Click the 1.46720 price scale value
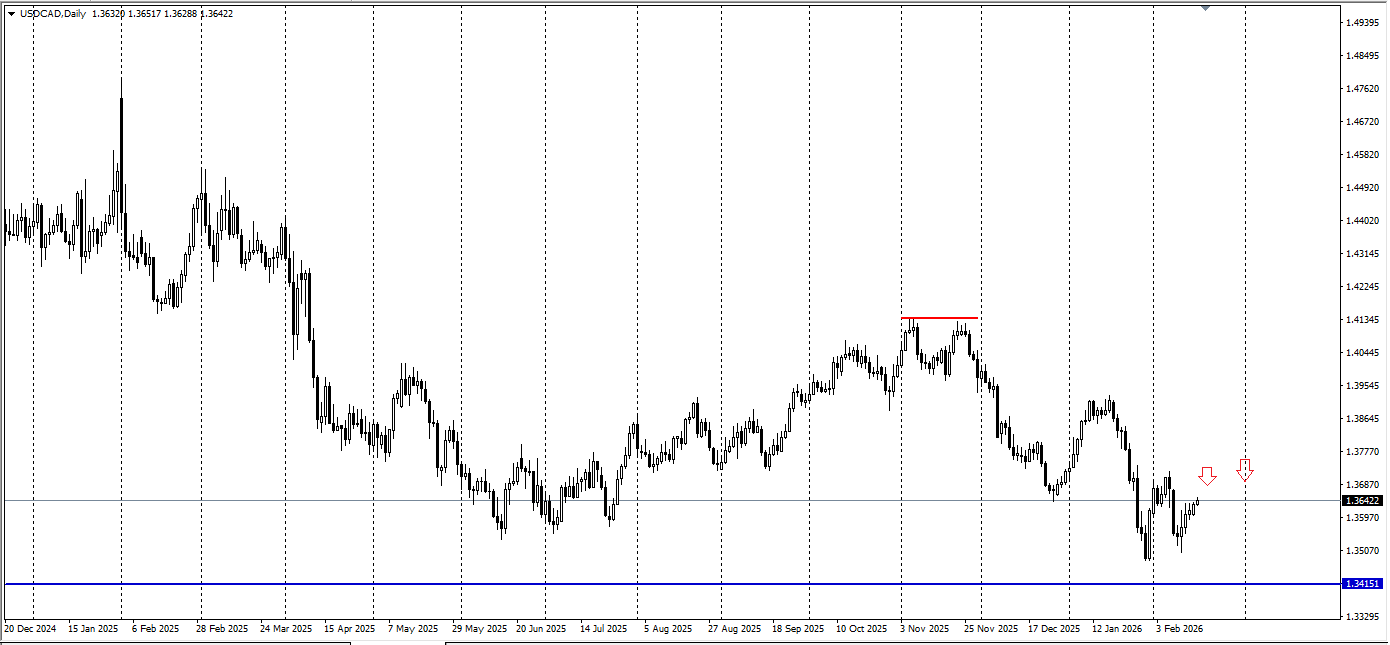 (1364, 122)
